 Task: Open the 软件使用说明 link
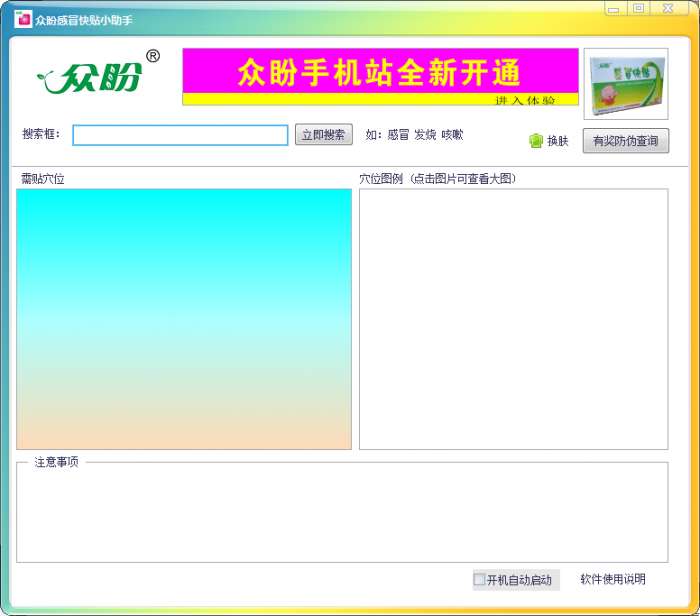tap(613, 579)
